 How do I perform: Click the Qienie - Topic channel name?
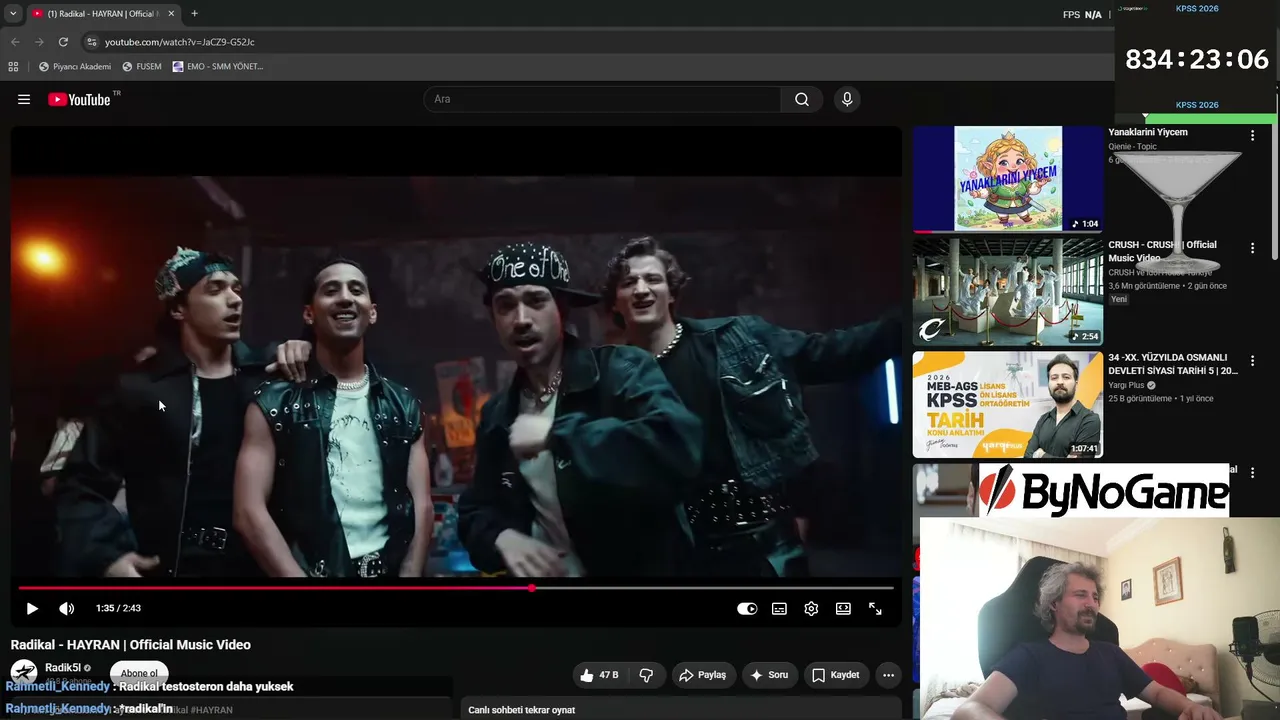point(1132,147)
